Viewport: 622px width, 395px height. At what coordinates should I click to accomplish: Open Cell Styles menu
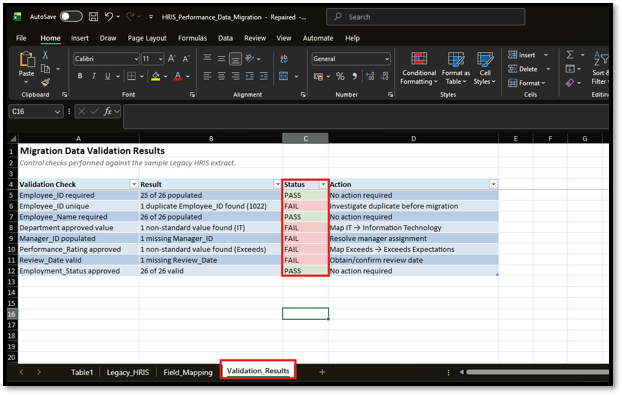pyautogui.click(x=485, y=68)
